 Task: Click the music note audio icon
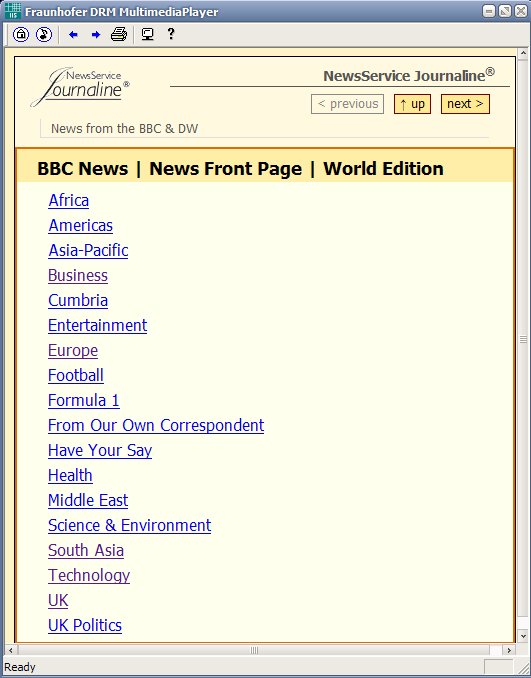point(44,34)
